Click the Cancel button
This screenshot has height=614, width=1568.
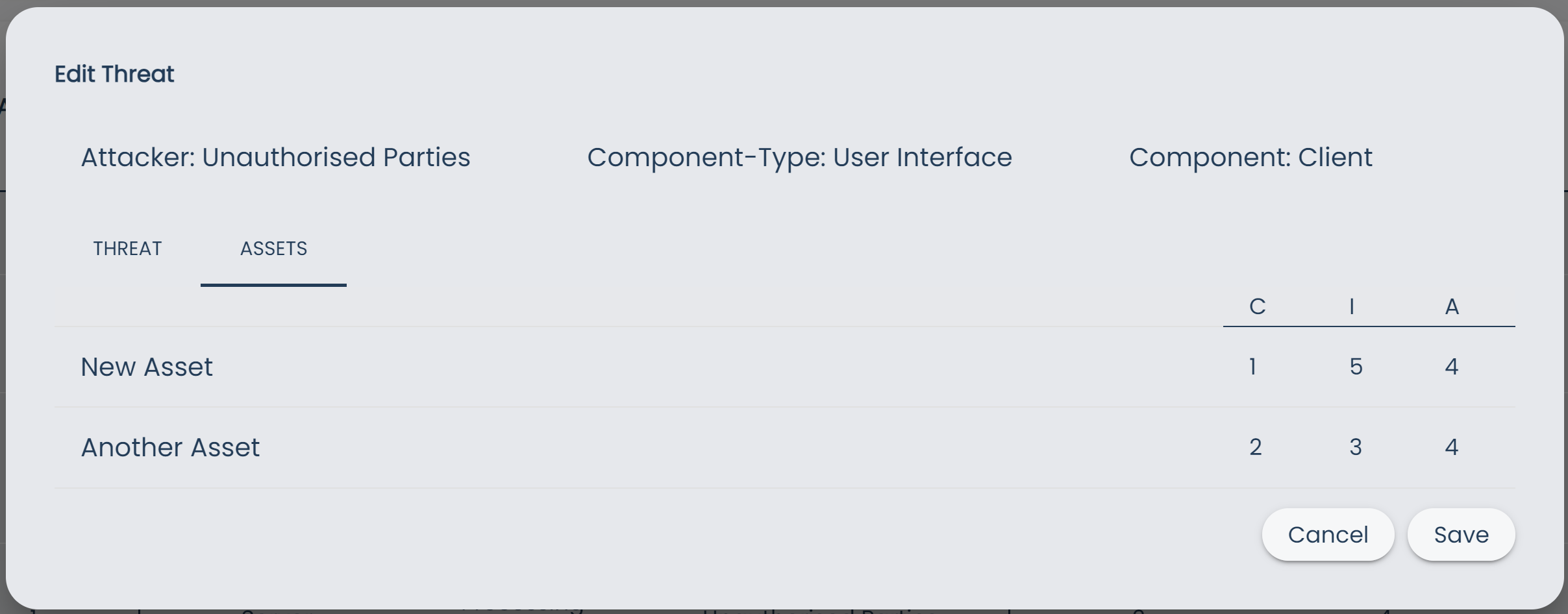coord(1328,534)
